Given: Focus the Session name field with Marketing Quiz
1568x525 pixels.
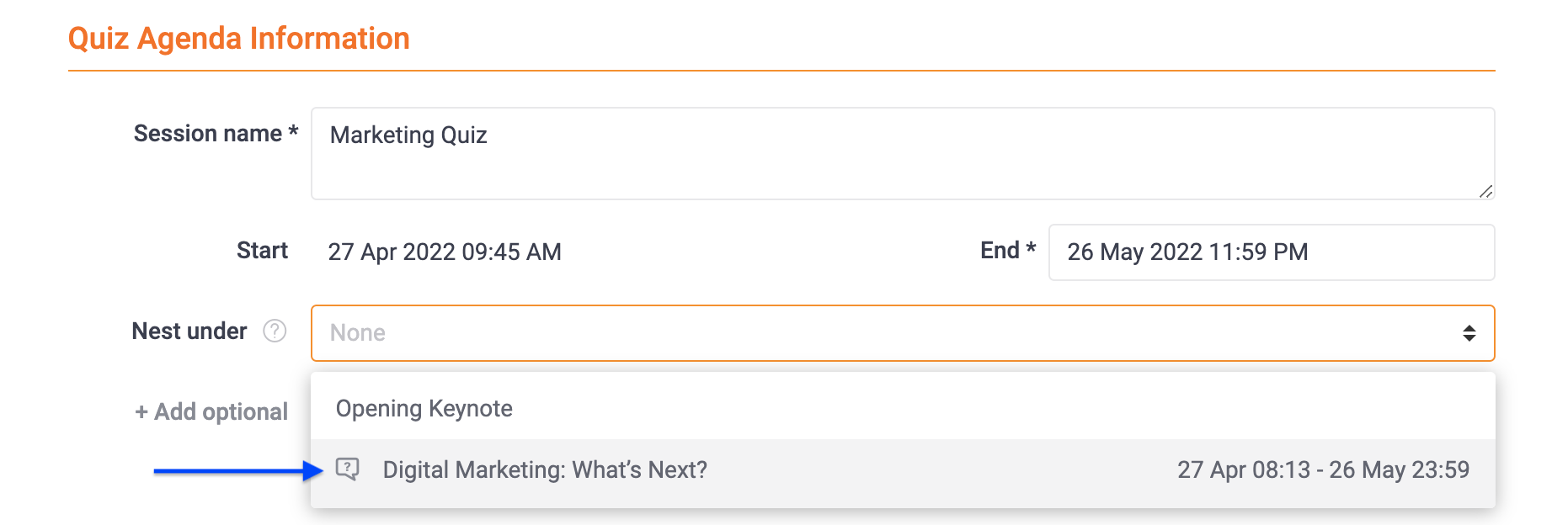Looking at the screenshot, I should coord(903,153).
